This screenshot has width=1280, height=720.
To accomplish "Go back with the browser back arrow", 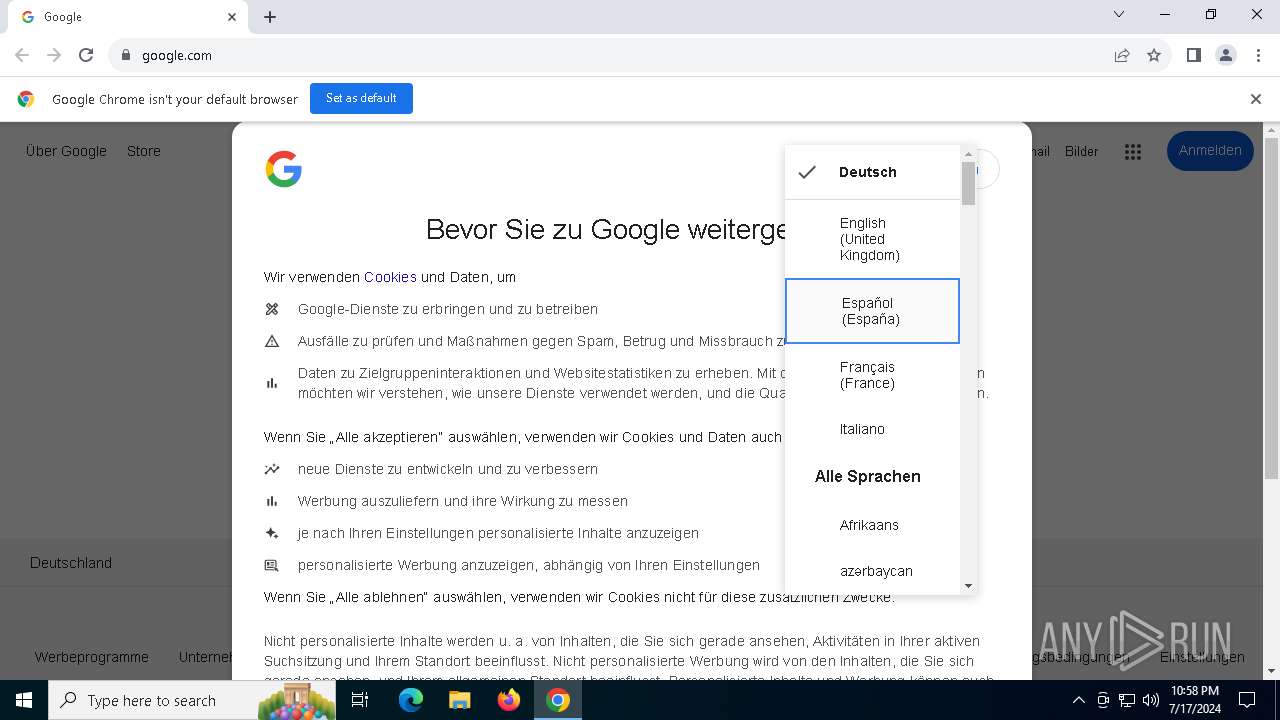I will tap(22, 55).
